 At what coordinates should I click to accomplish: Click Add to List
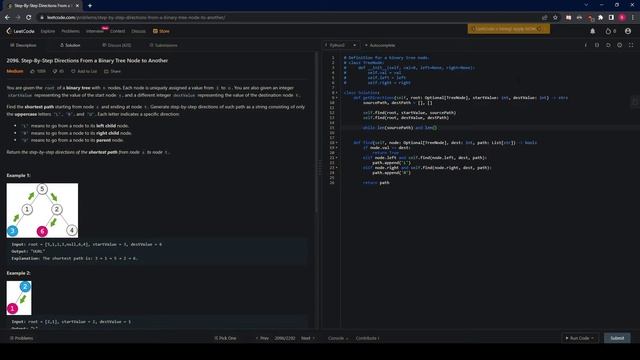point(84,71)
